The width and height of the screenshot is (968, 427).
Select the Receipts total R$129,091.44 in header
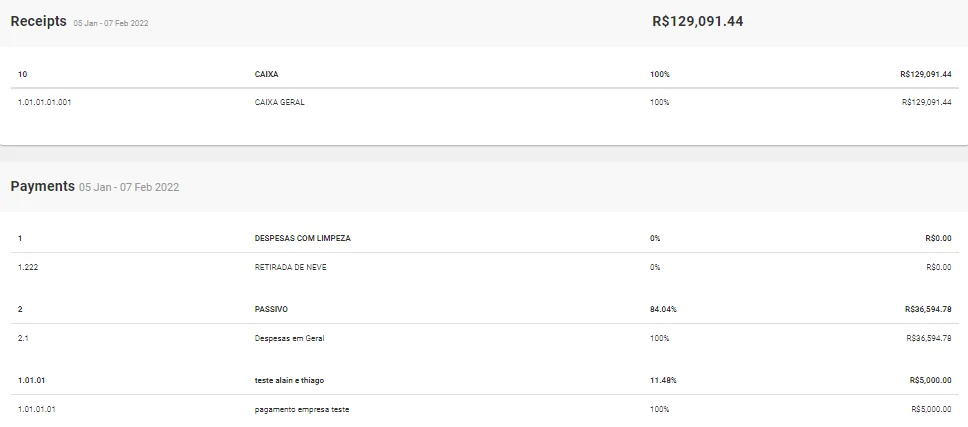pyautogui.click(x=697, y=21)
